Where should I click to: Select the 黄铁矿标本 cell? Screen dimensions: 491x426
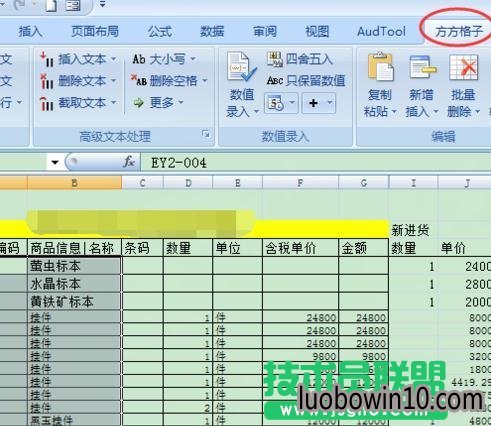(75, 302)
